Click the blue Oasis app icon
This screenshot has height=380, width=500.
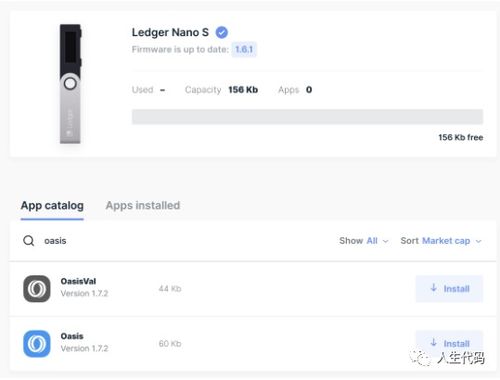[37, 343]
